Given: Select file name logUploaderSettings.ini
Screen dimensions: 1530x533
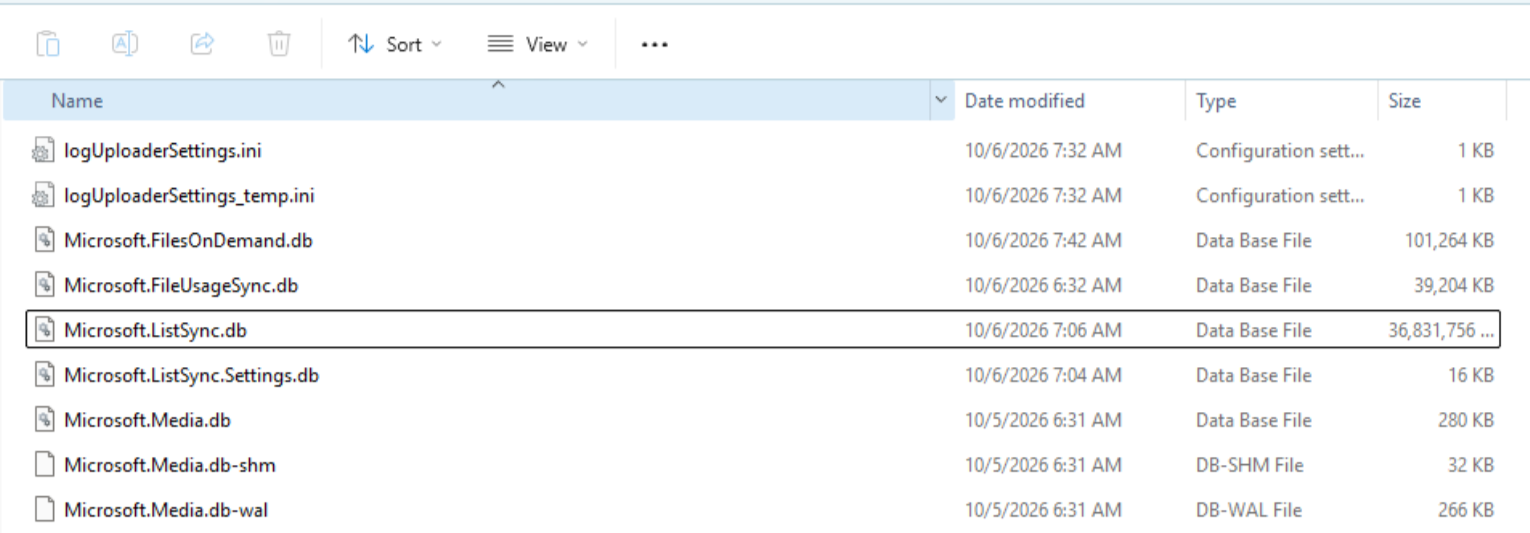Looking at the screenshot, I should point(163,151).
